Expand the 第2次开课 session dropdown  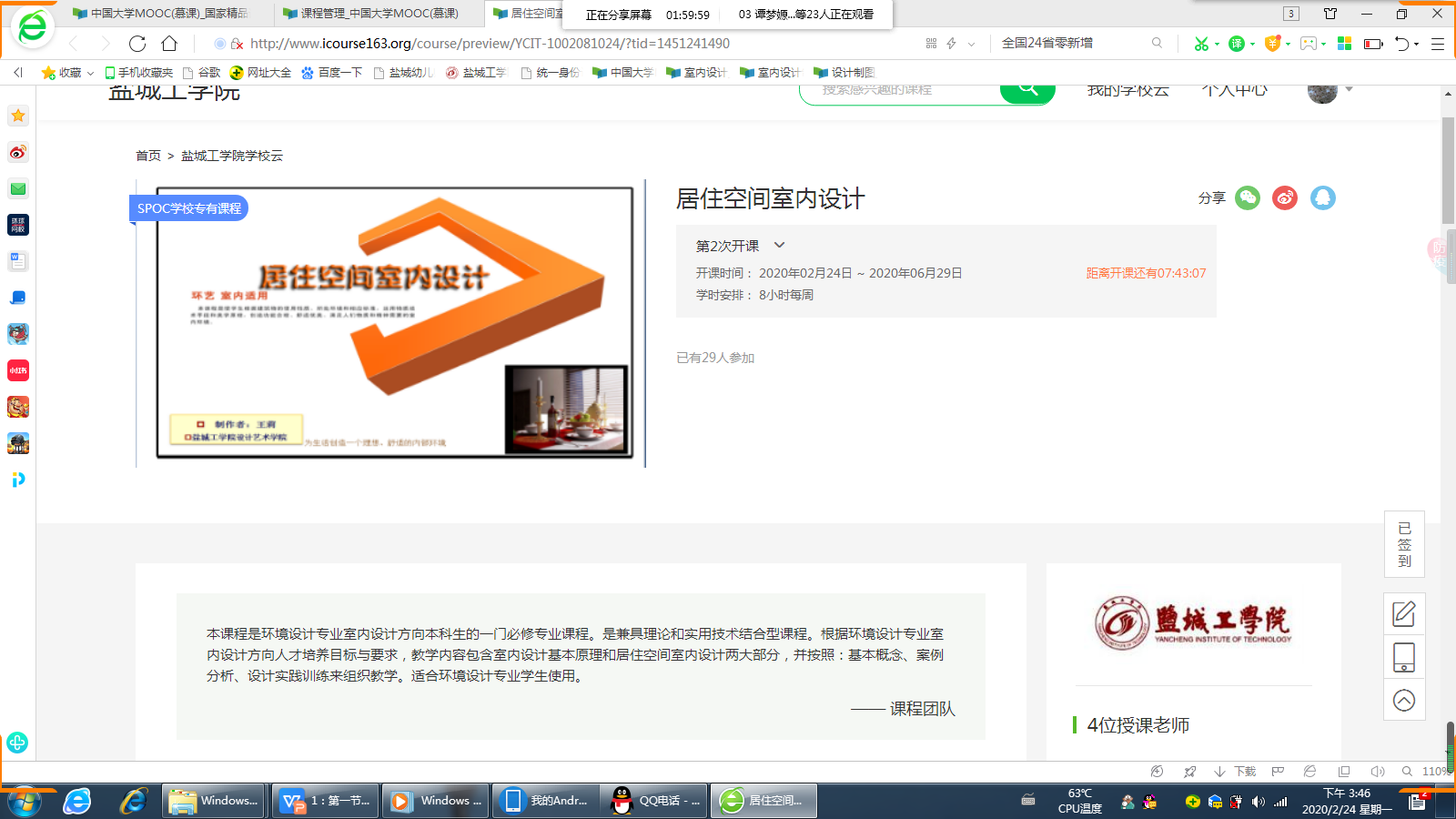779,246
